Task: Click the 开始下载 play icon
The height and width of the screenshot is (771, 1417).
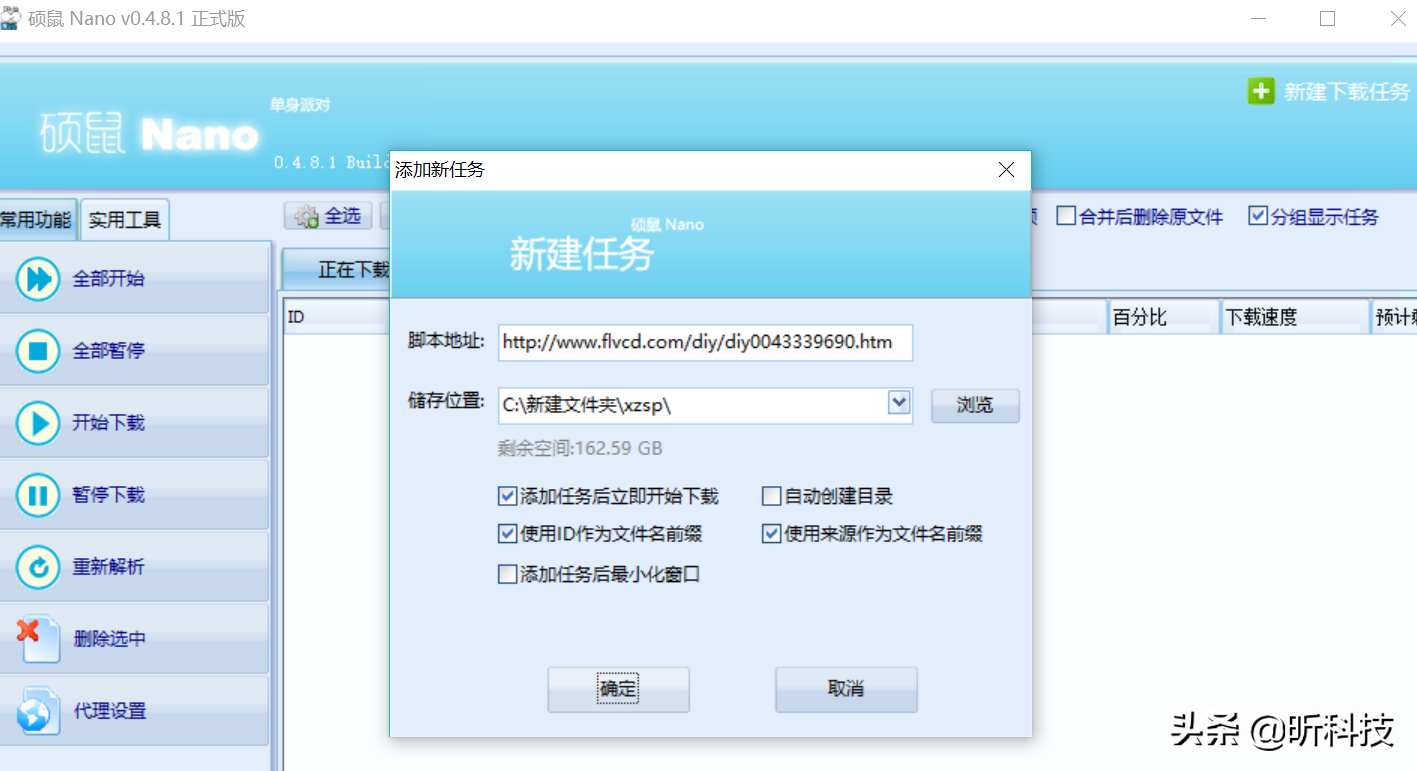Action: click(x=38, y=423)
